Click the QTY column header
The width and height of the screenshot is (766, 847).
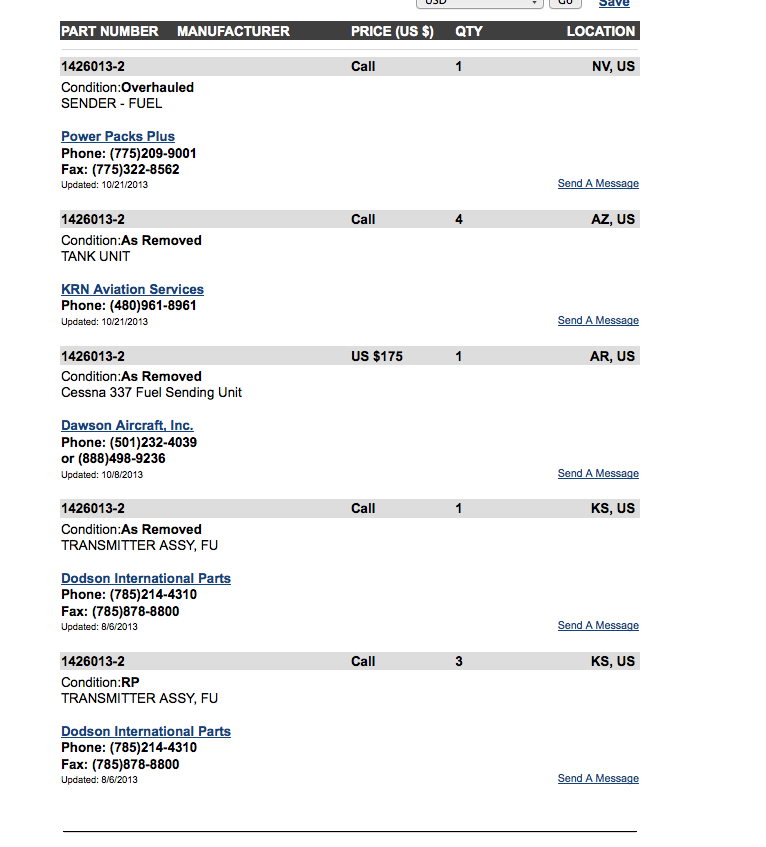tap(468, 31)
